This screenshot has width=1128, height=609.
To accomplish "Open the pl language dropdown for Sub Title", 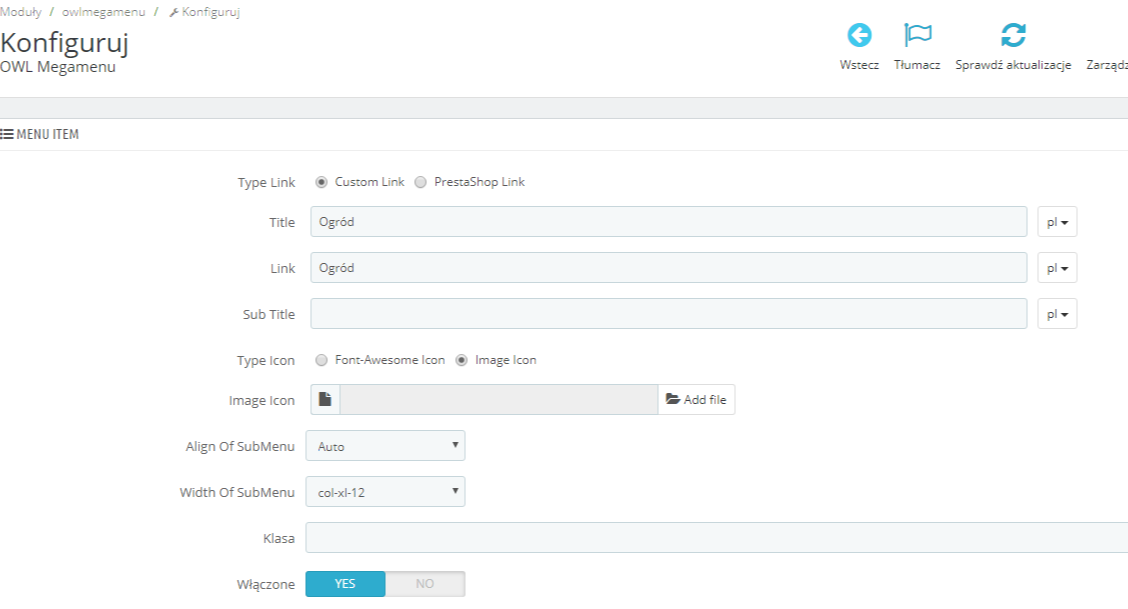I will pos(1057,313).
